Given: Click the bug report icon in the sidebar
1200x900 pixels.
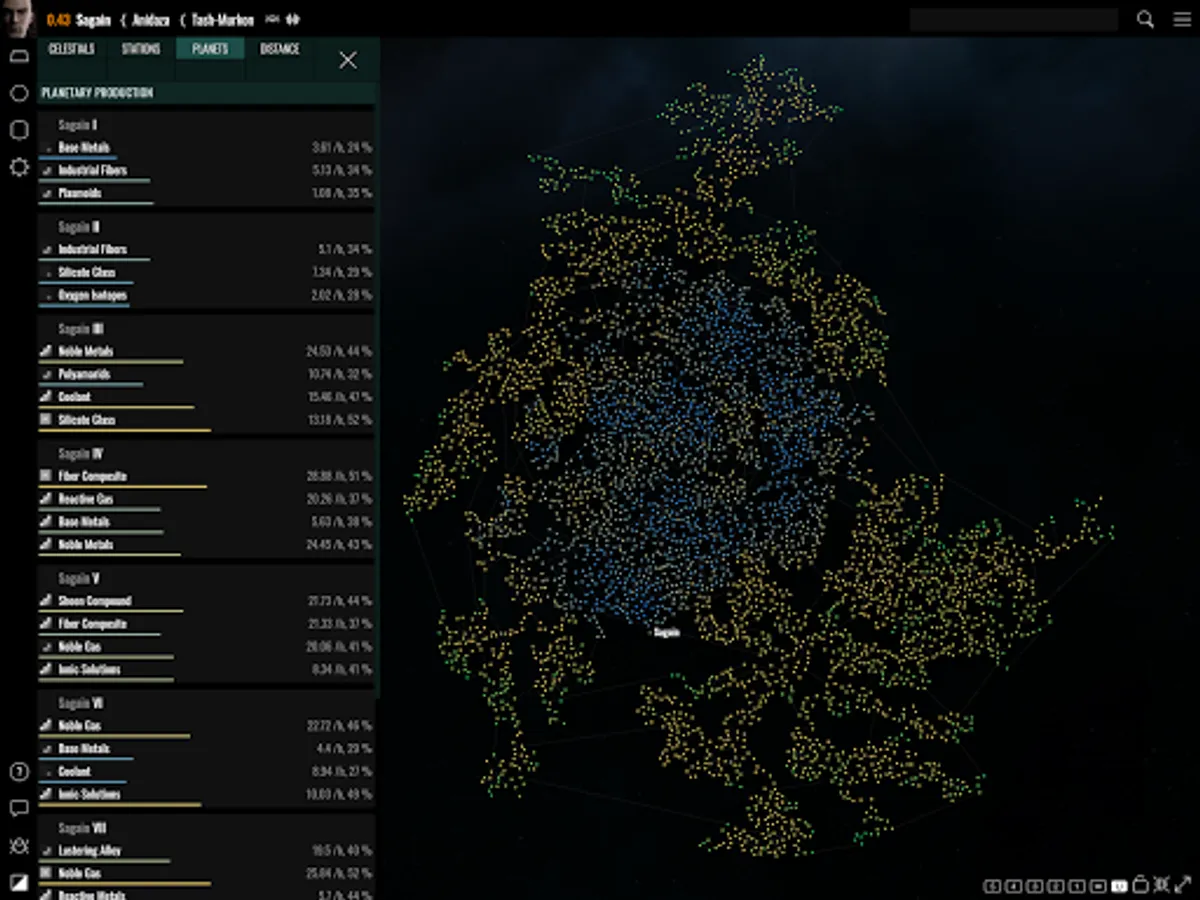Looking at the screenshot, I should coord(18,845).
